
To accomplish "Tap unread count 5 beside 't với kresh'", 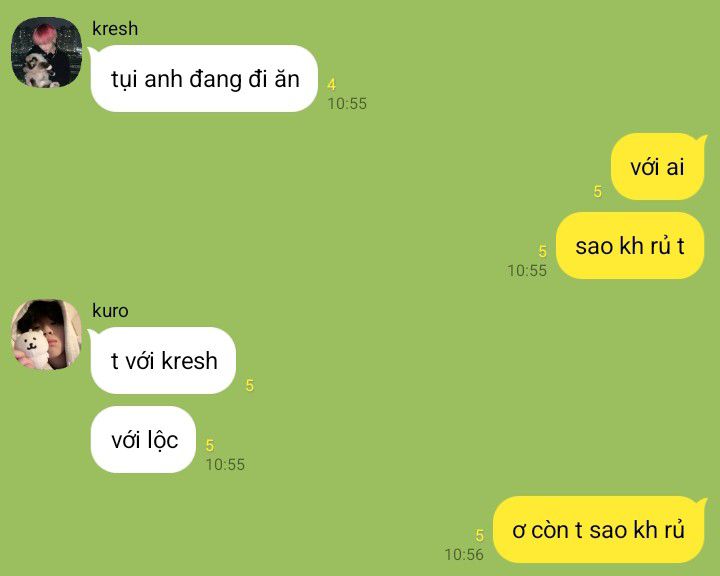I will (x=249, y=385).
